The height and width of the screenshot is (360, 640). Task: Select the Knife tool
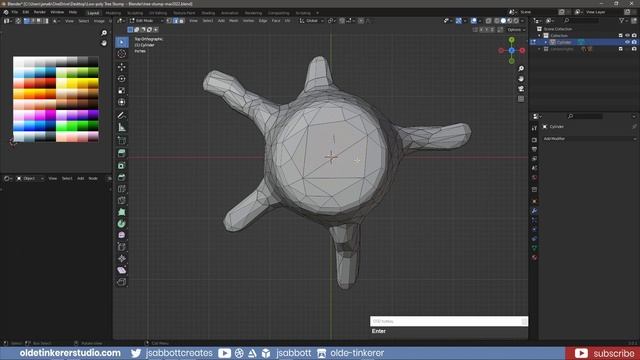pyautogui.click(x=122, y=200)
